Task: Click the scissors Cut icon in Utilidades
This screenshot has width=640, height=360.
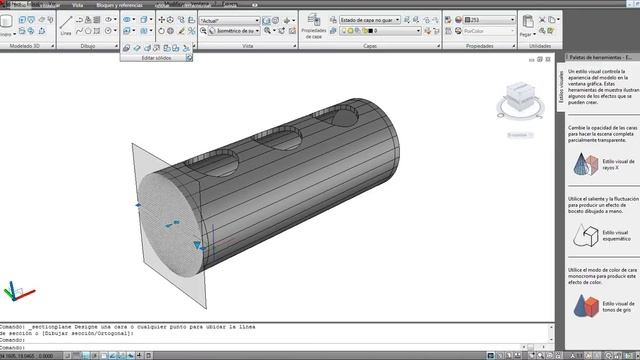Action: click(542, 20)
